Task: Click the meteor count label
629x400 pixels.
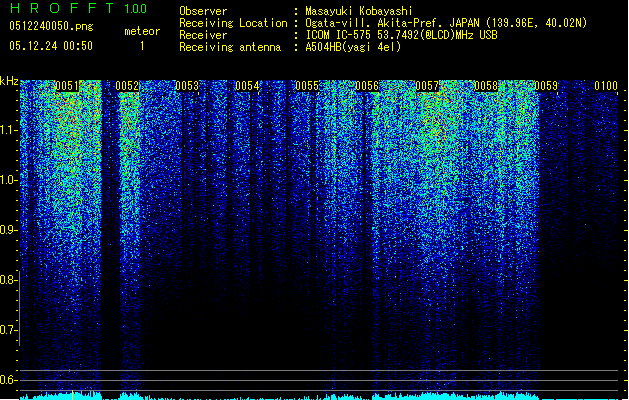Action: click(x=142, y=31)
